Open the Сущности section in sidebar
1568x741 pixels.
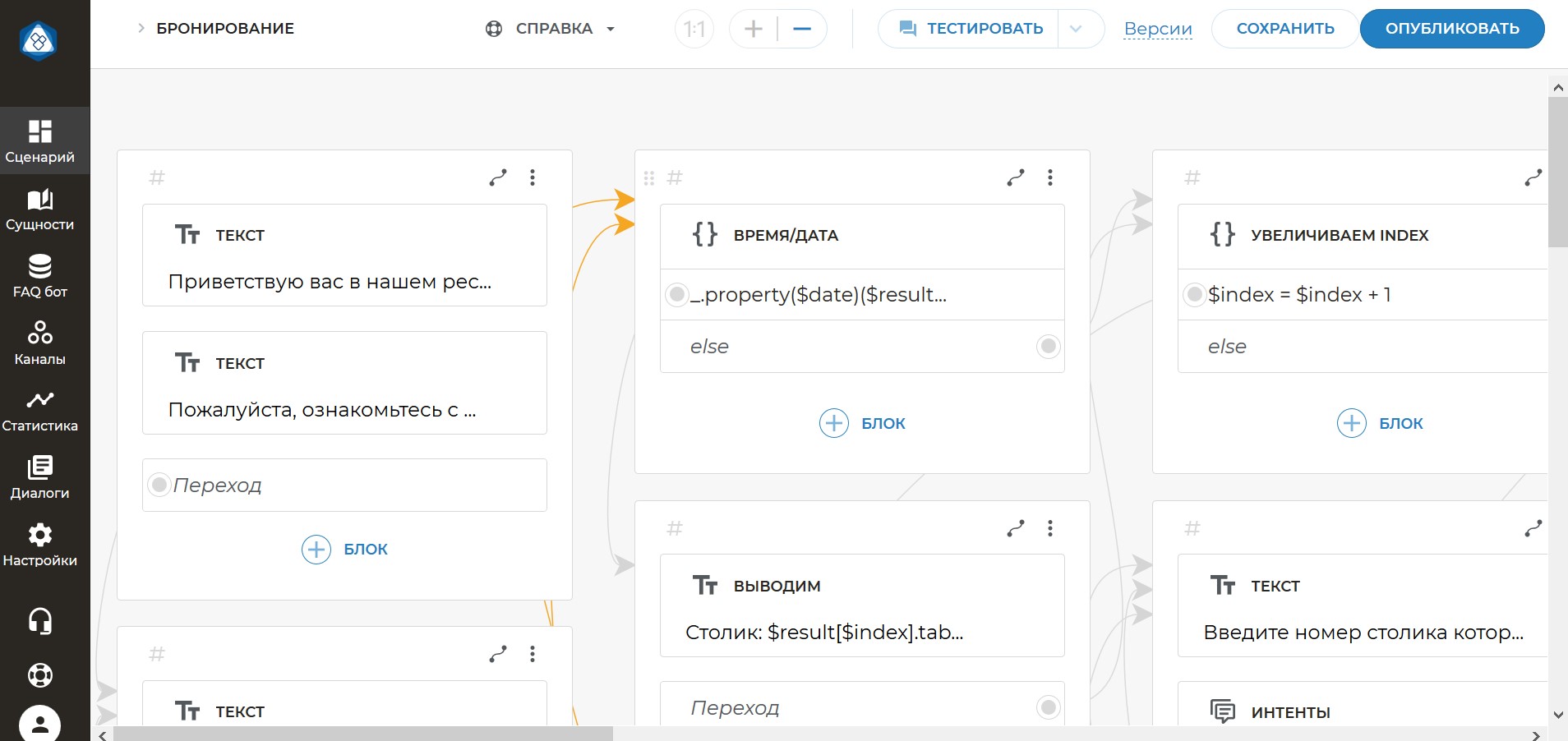tap(39, 209)
